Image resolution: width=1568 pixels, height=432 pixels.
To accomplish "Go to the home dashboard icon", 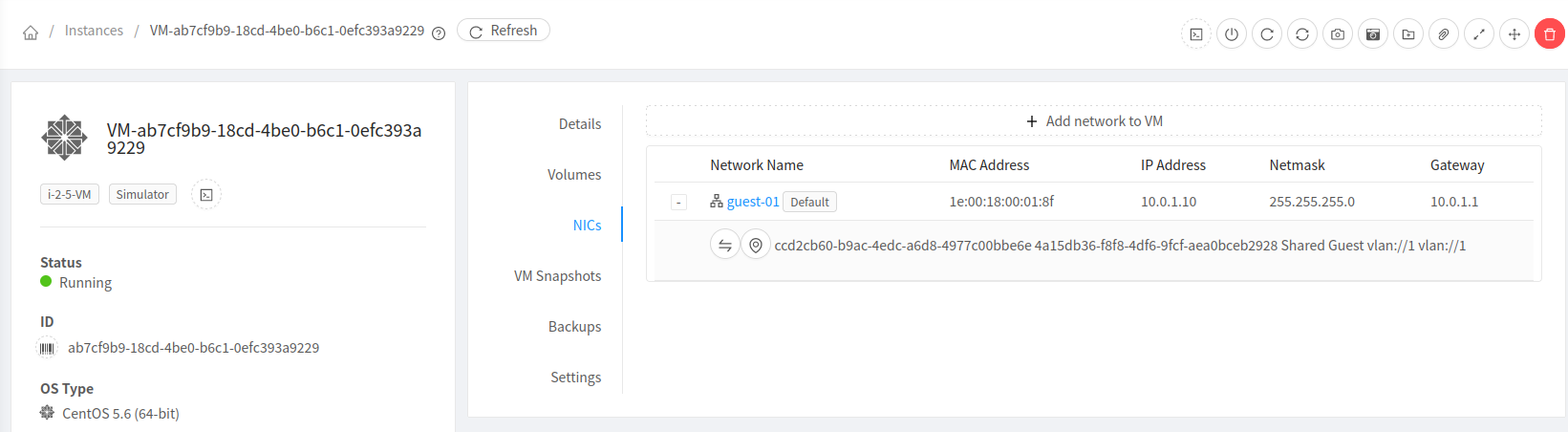I will coord(31,32).
